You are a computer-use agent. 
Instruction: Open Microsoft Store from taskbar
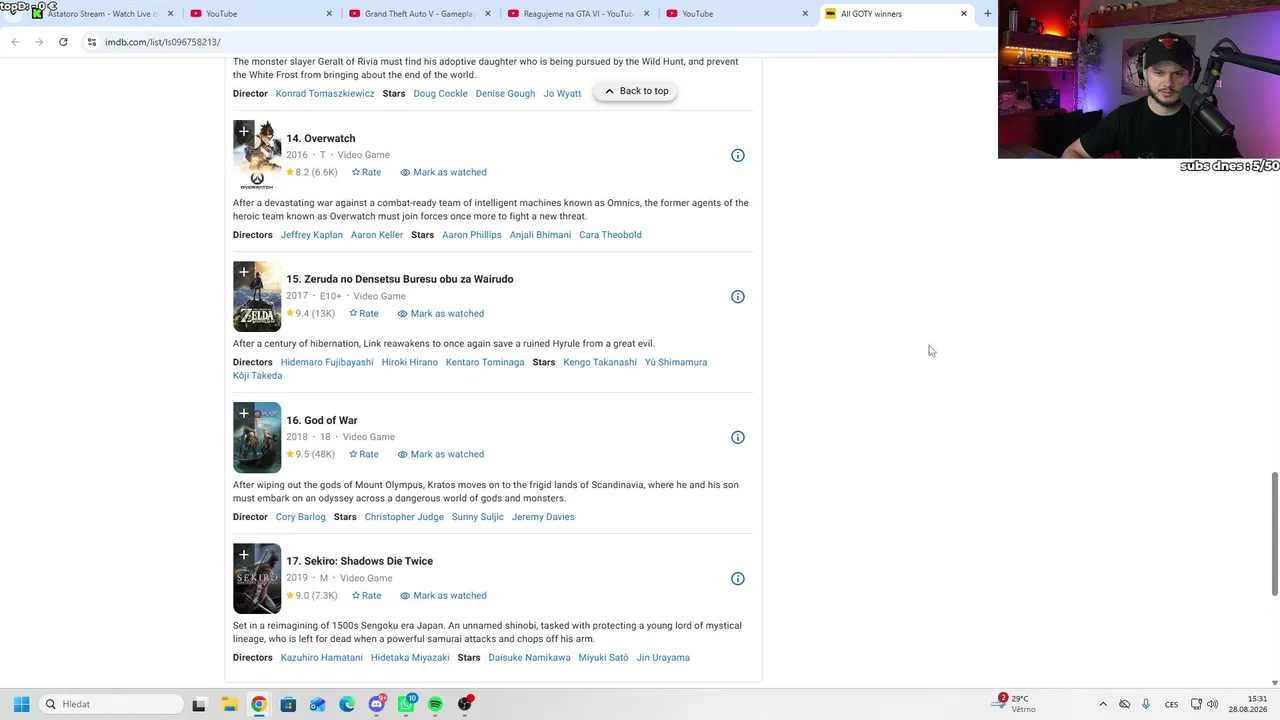point(288,704)
